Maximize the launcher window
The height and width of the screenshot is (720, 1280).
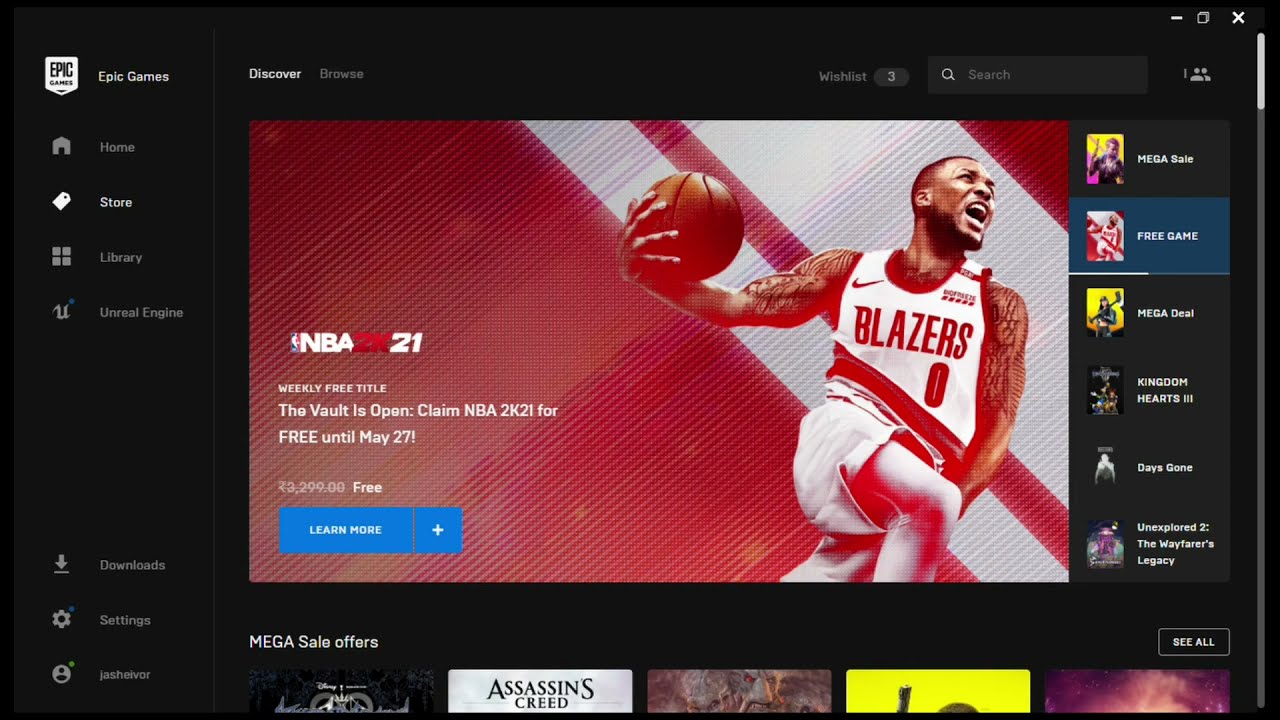click(1203, 18)
